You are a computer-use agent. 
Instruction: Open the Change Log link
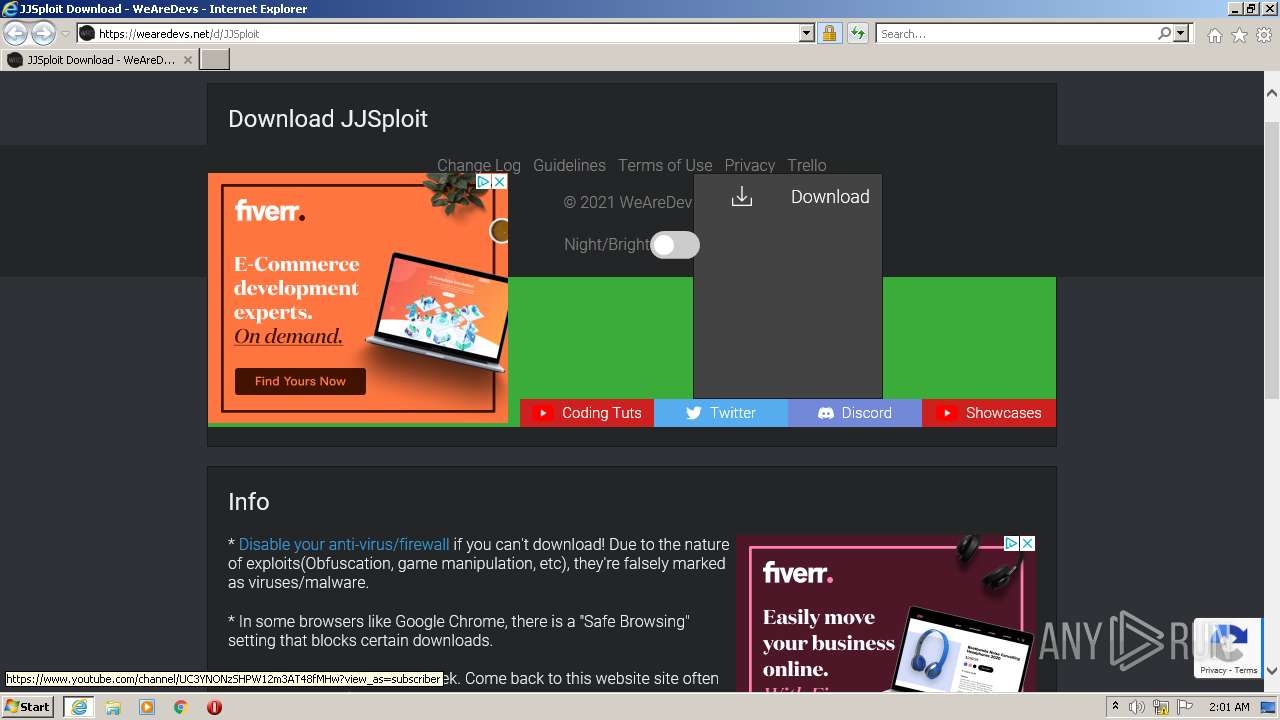coord(479,165)
